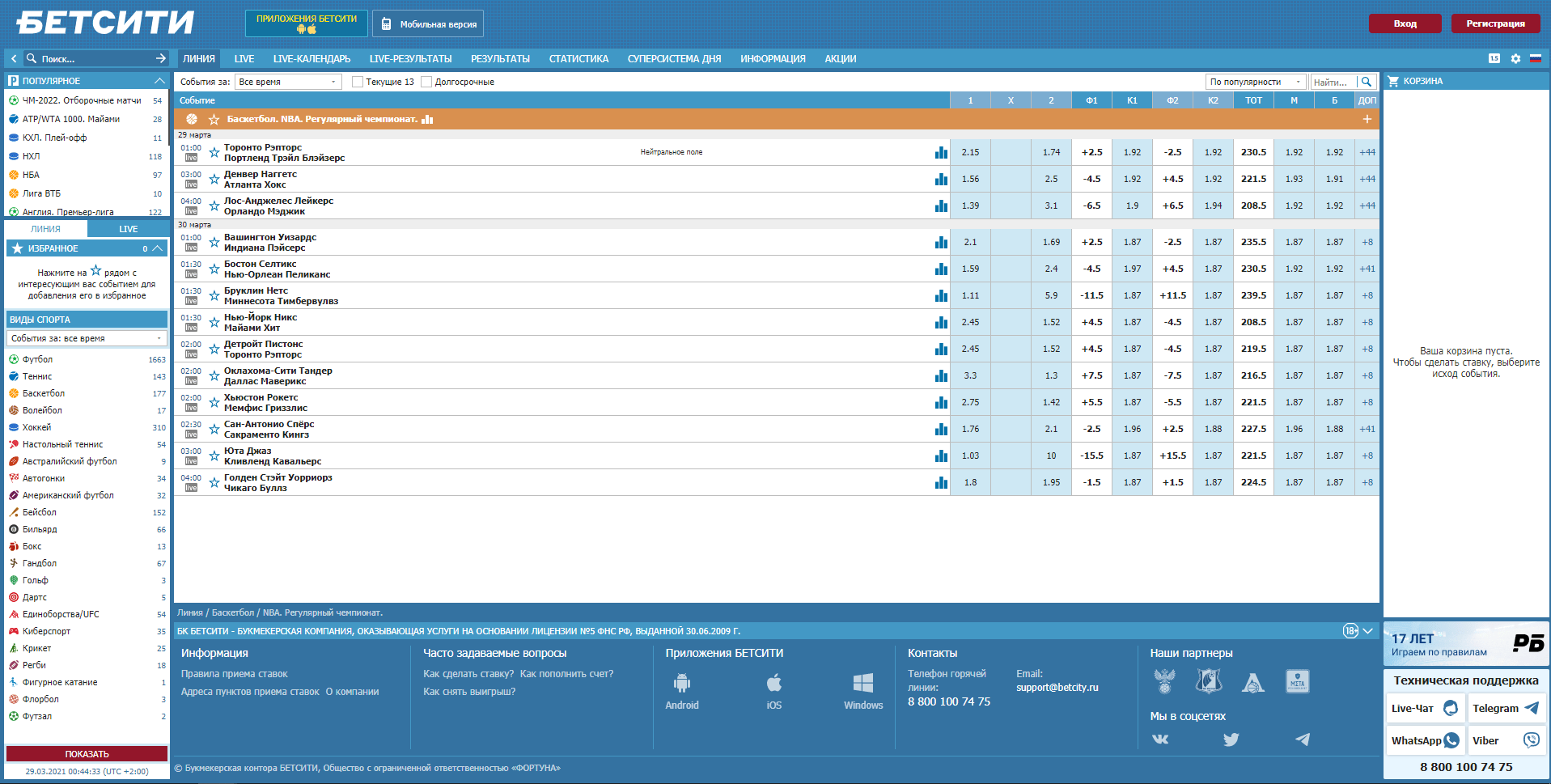Star Хьюстон Рокетс match as favorite
Image resolution: width=1551 pixels, height=784 pixels.
pos(214,402)
